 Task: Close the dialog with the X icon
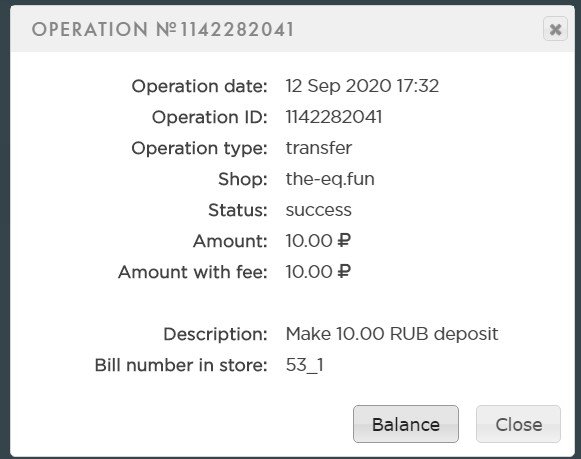point(555,29)
